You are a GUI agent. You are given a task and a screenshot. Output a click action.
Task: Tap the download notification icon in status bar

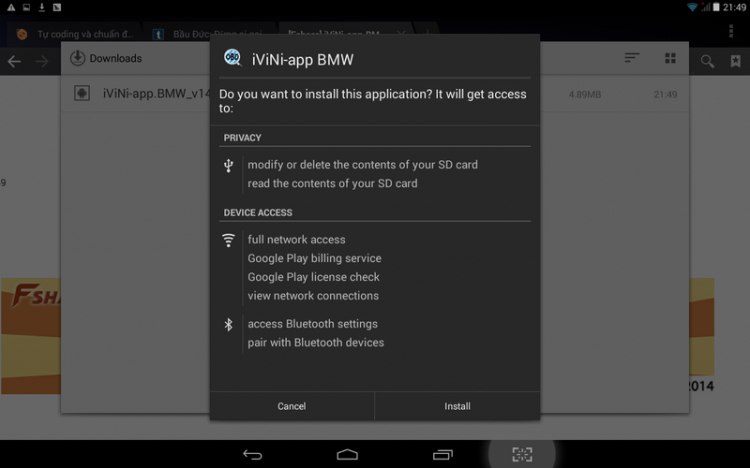point(42,7)
